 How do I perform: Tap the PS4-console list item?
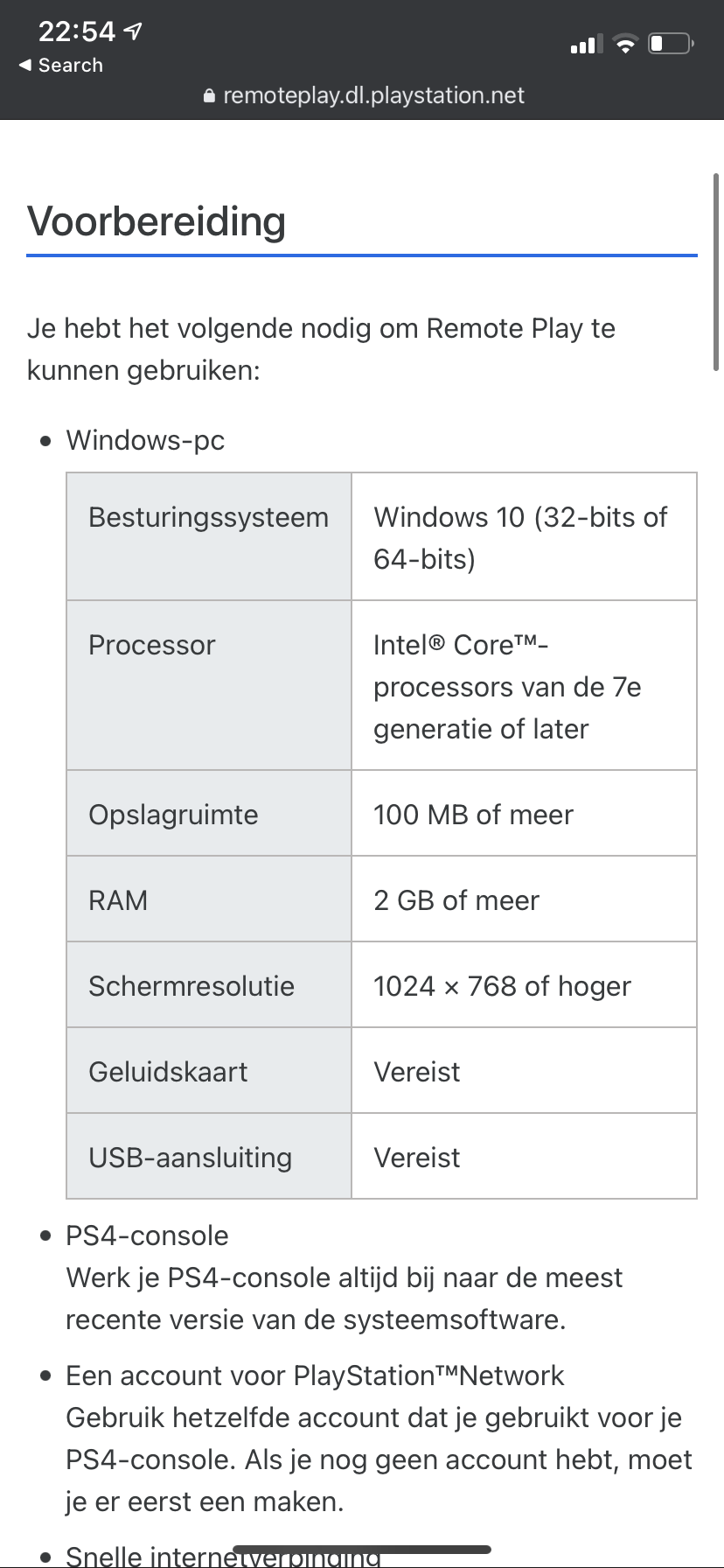click(x=148, y=1235)
